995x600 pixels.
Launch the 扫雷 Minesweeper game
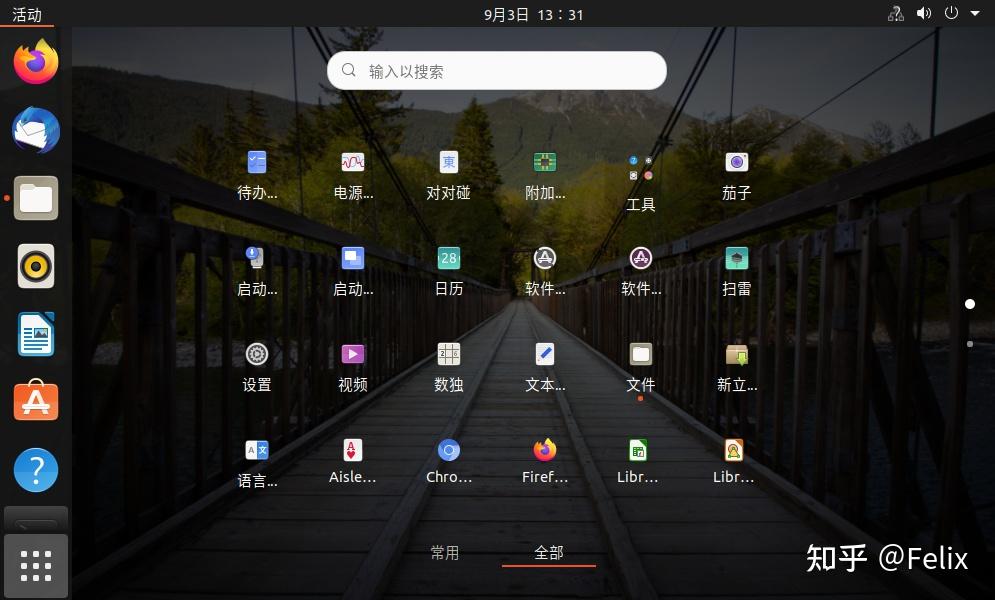(735, 258)
